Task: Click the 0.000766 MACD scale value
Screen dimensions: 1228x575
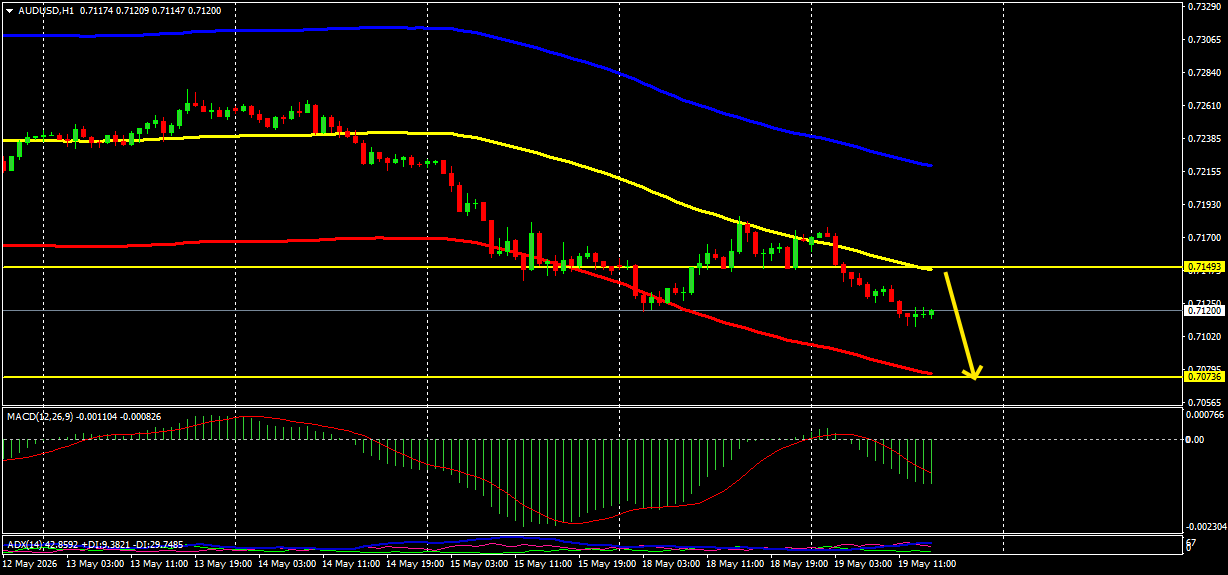Action: pos(1204,414)
